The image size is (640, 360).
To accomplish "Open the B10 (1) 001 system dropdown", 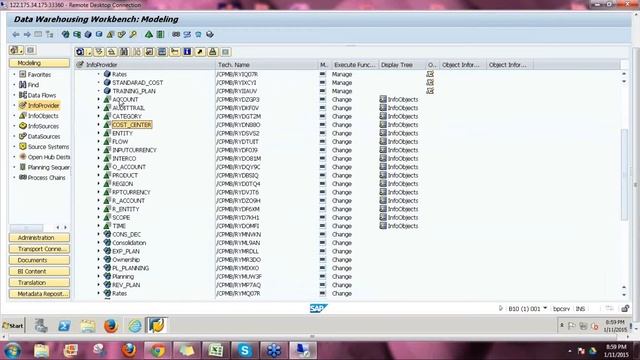I will point(545,308).
